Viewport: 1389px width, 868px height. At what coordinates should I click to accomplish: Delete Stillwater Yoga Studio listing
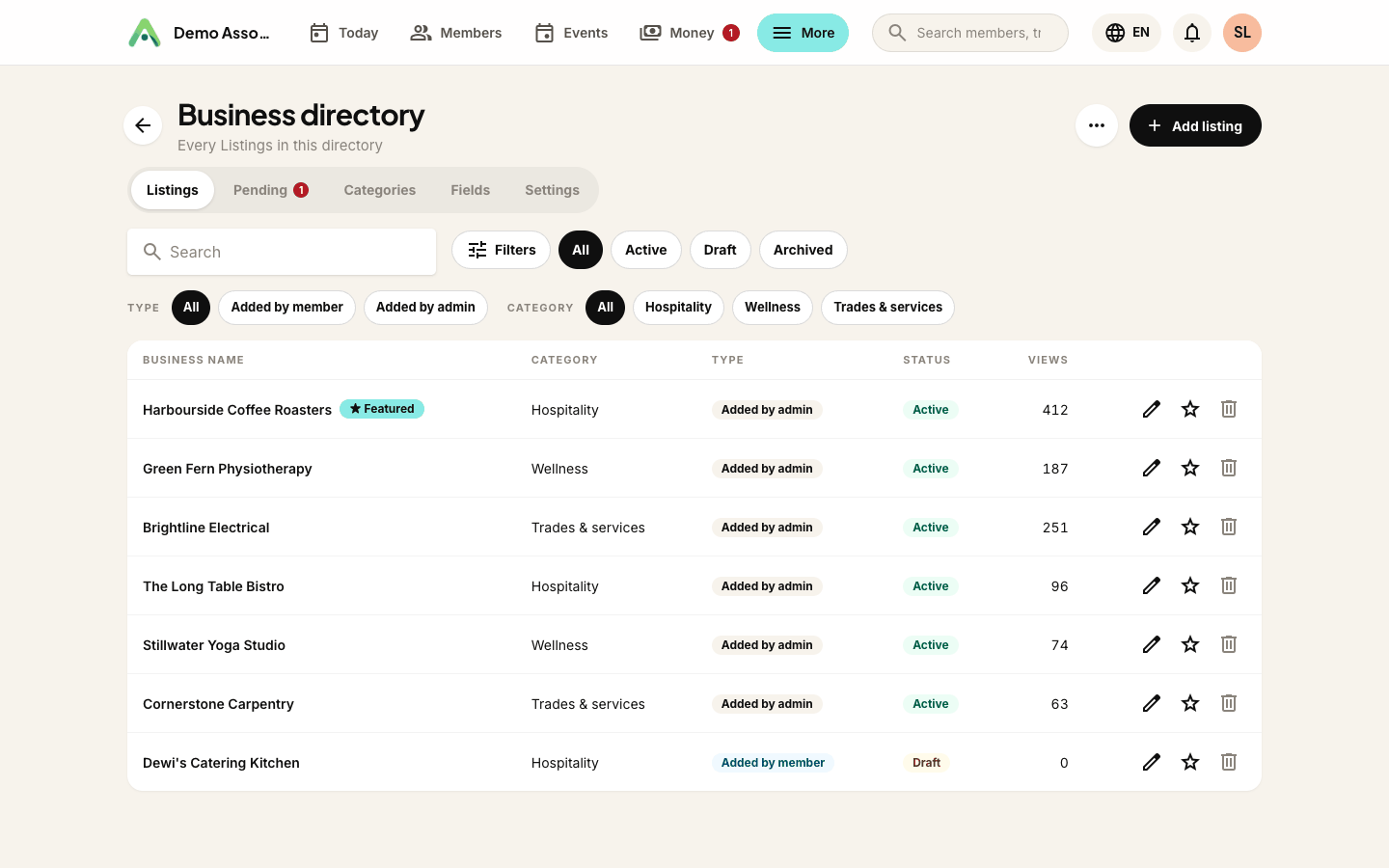click(1229, 644)
